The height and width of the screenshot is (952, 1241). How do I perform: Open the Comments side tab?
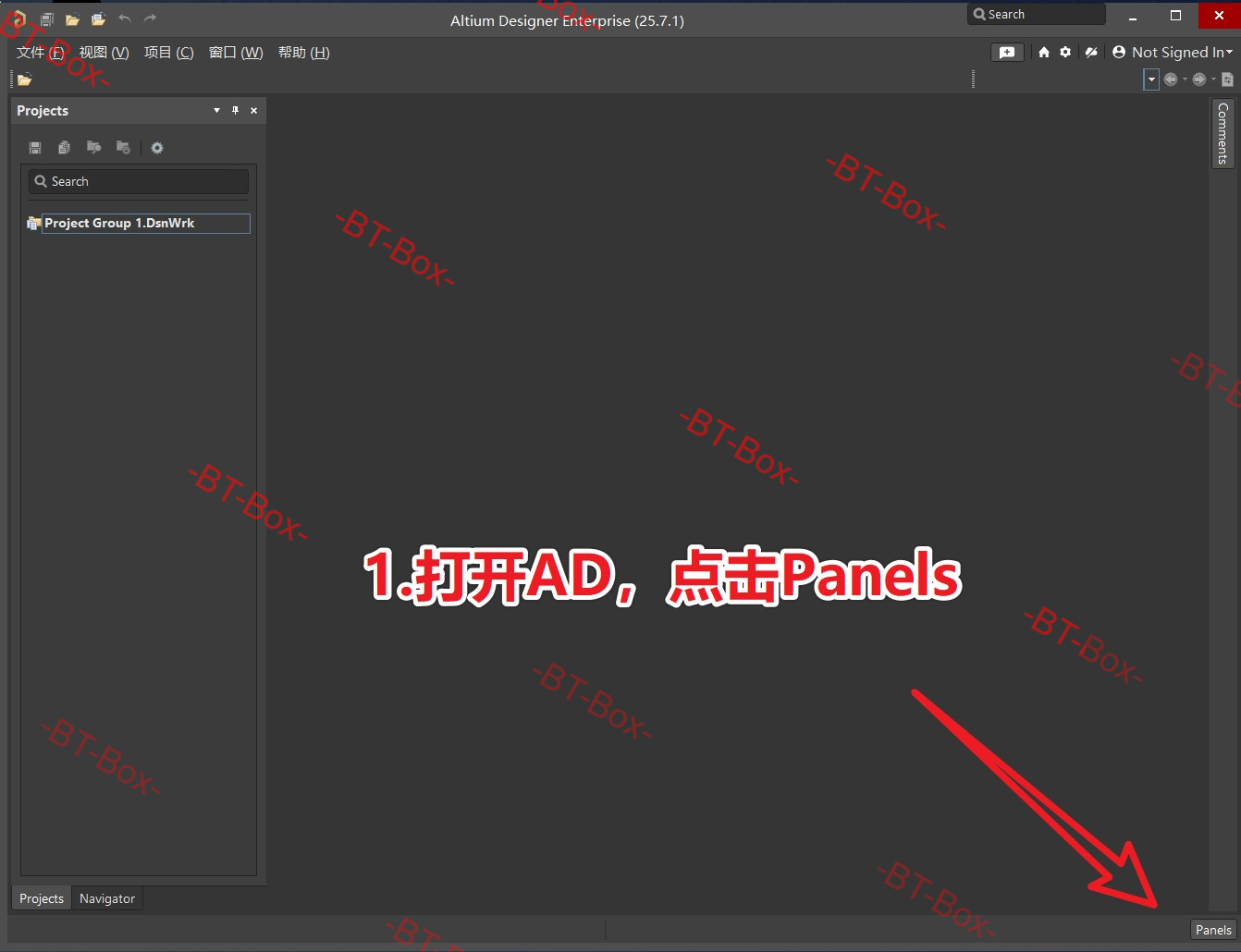(x=1223, y=133)
